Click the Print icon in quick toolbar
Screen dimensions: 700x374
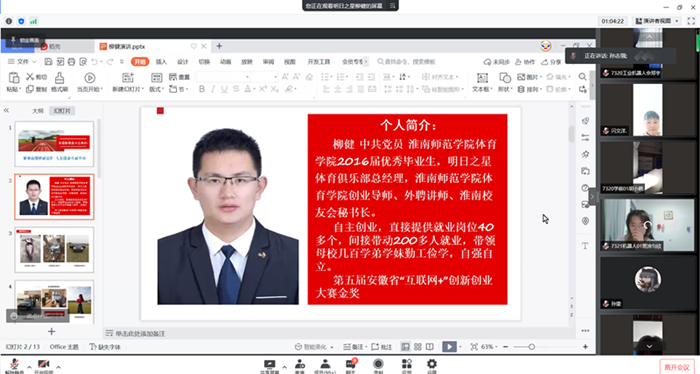[x=71, y=62]
